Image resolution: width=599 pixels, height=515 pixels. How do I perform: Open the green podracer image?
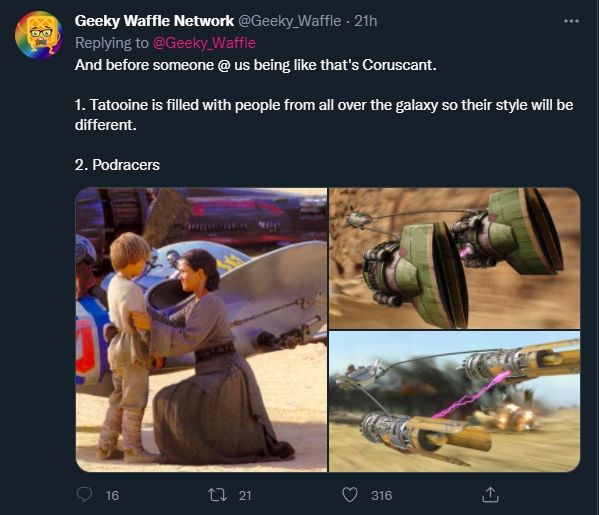tap(455, 258)
